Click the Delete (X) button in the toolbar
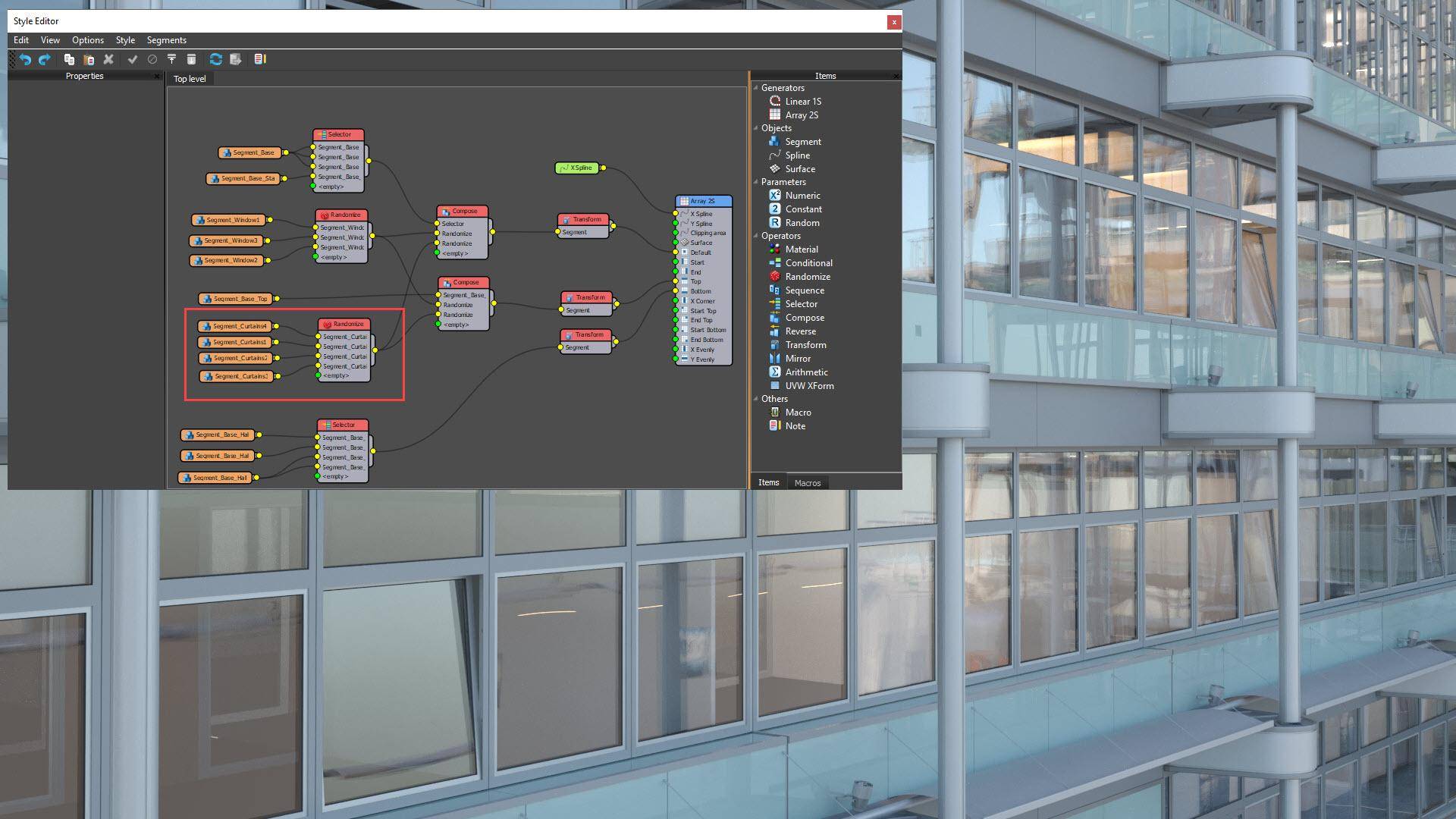The image size is (1456, 819). tap(108, 59)
